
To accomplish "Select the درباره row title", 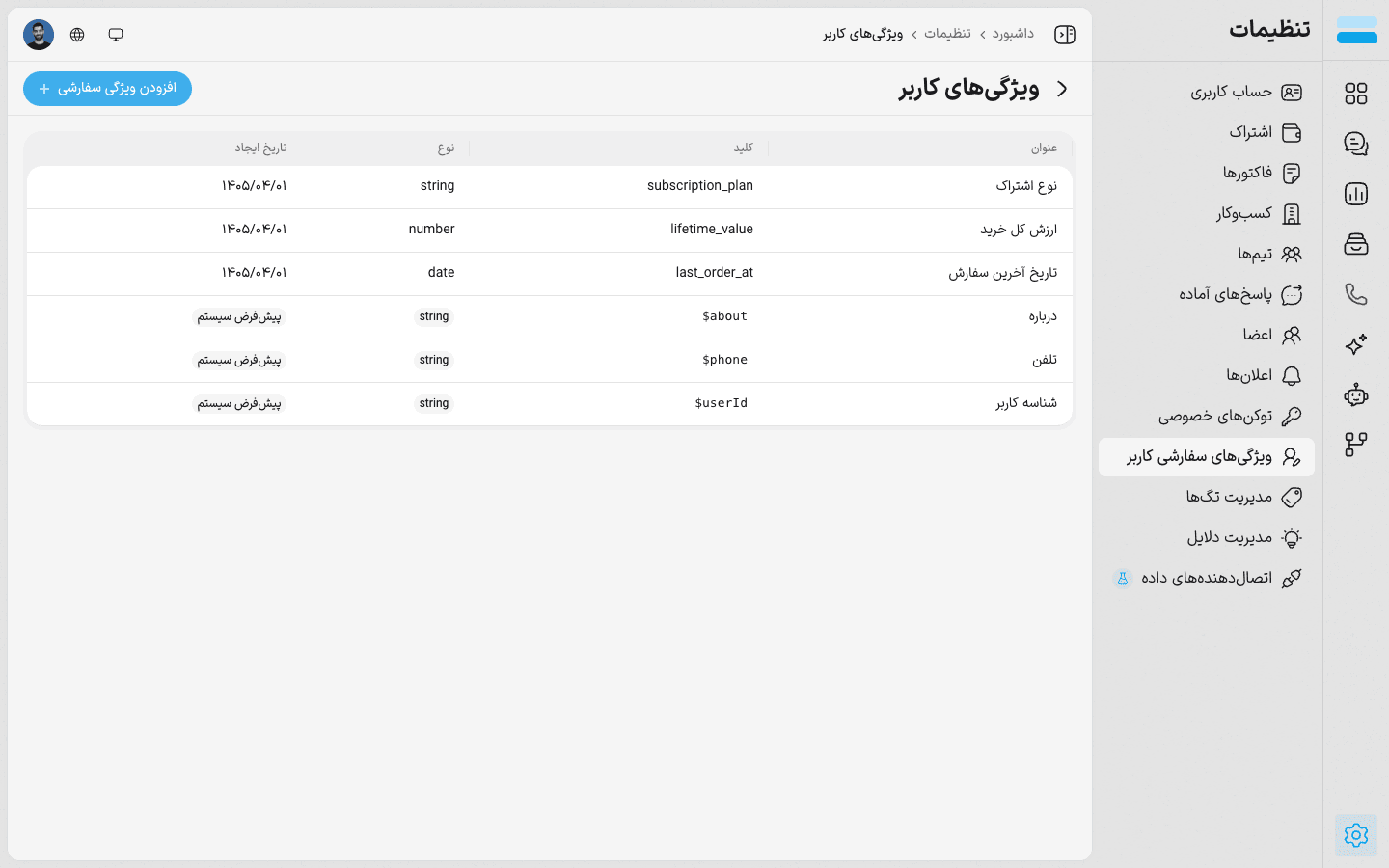I will click(1043, 316).
